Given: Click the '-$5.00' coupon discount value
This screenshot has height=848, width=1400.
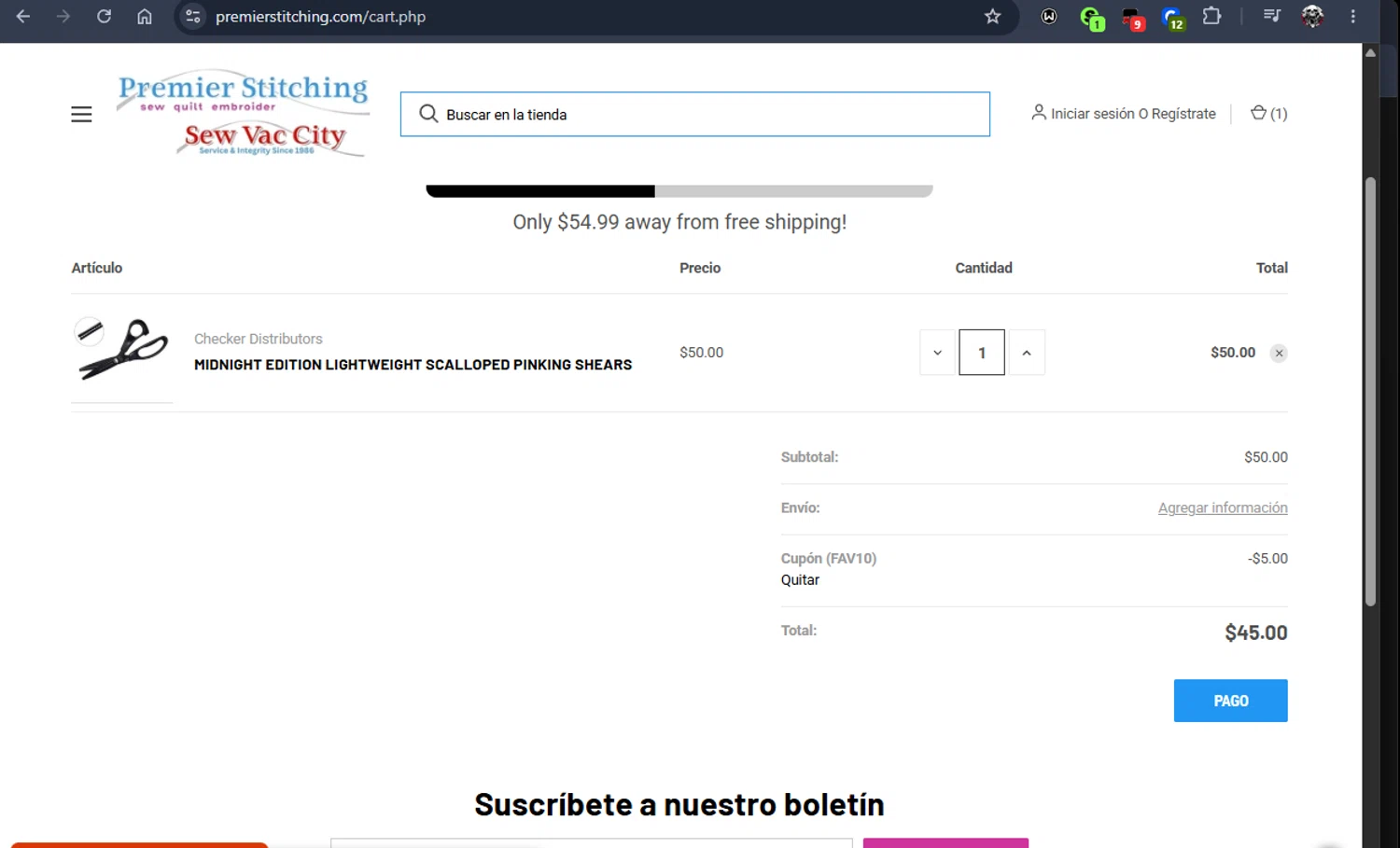Looking at the screenshot, I should click(x=1267, y=558).
